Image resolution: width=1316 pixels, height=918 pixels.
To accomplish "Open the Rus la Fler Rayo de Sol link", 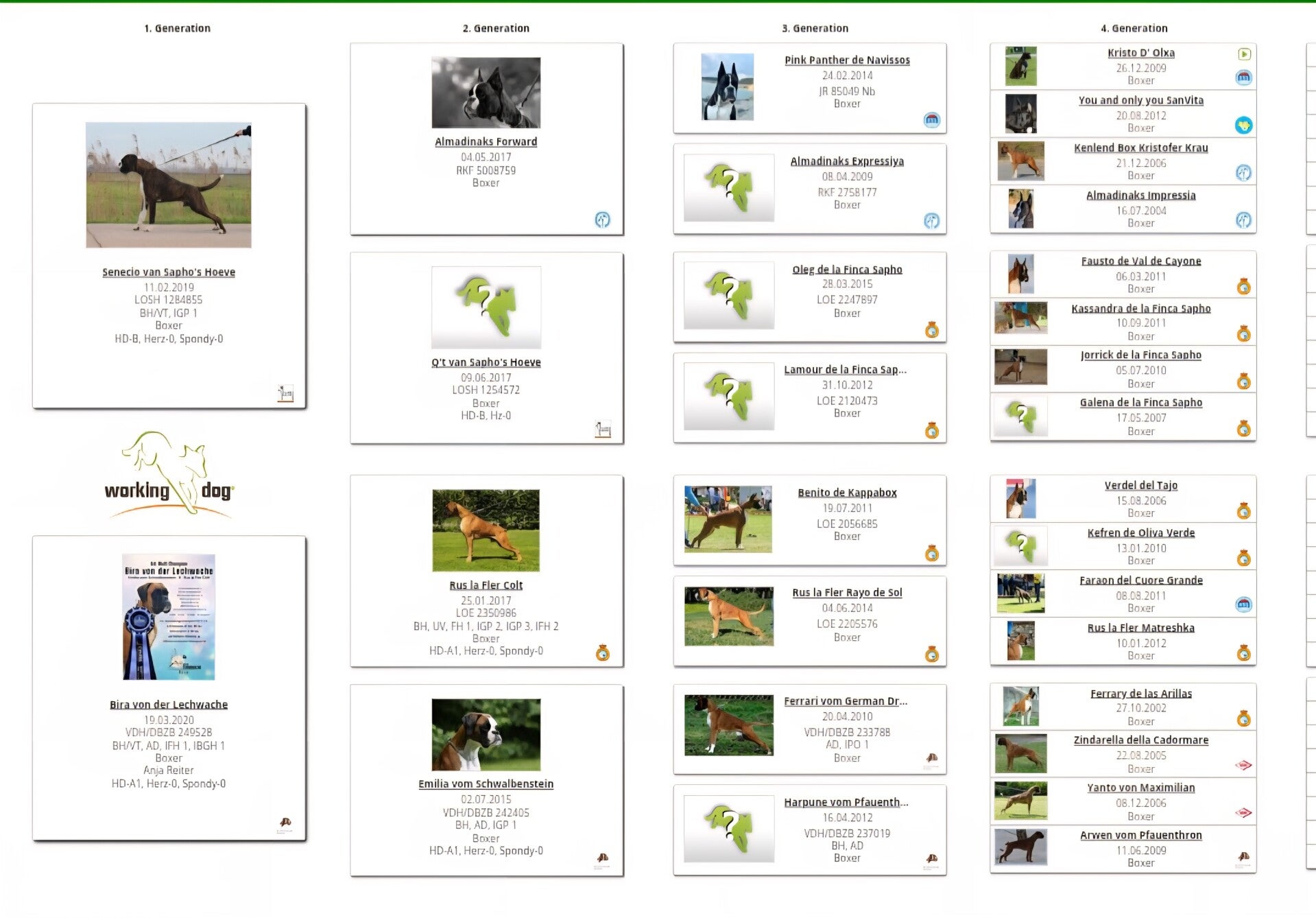I will [x=847, y=593].
